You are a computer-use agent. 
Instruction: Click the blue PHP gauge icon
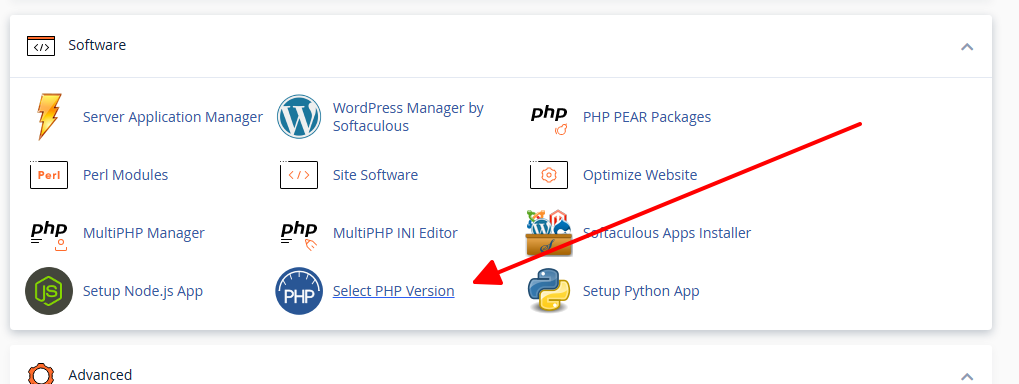299,291
